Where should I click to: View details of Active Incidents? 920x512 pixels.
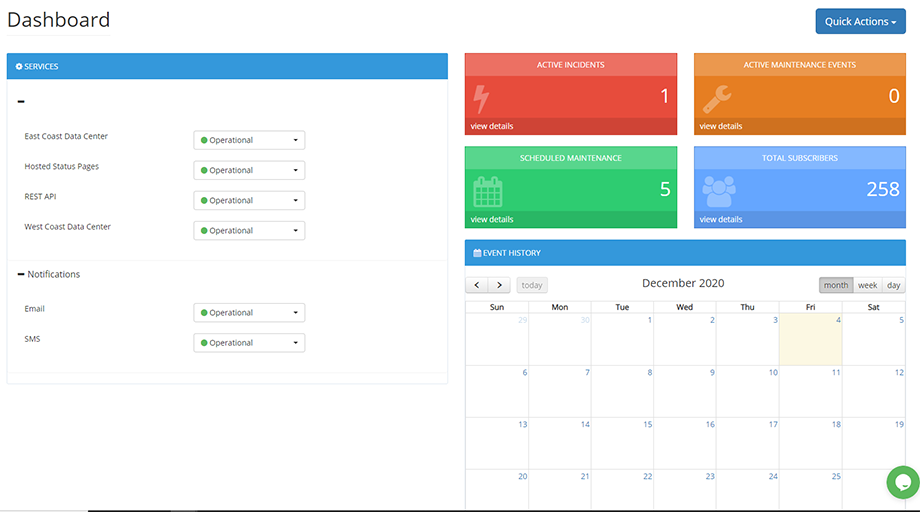coord(492,126)
